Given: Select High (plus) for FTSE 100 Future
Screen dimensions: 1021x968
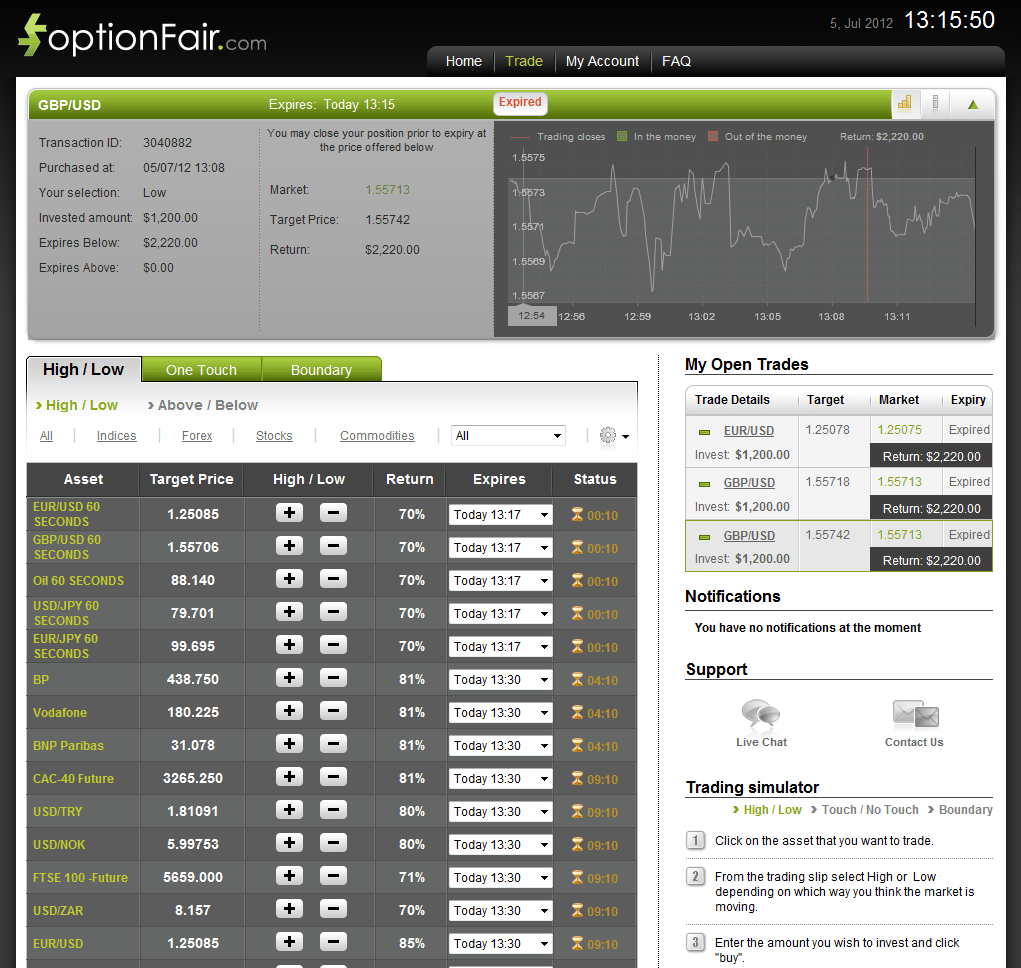Looking at the screenshot, I should tap(289, 877).
